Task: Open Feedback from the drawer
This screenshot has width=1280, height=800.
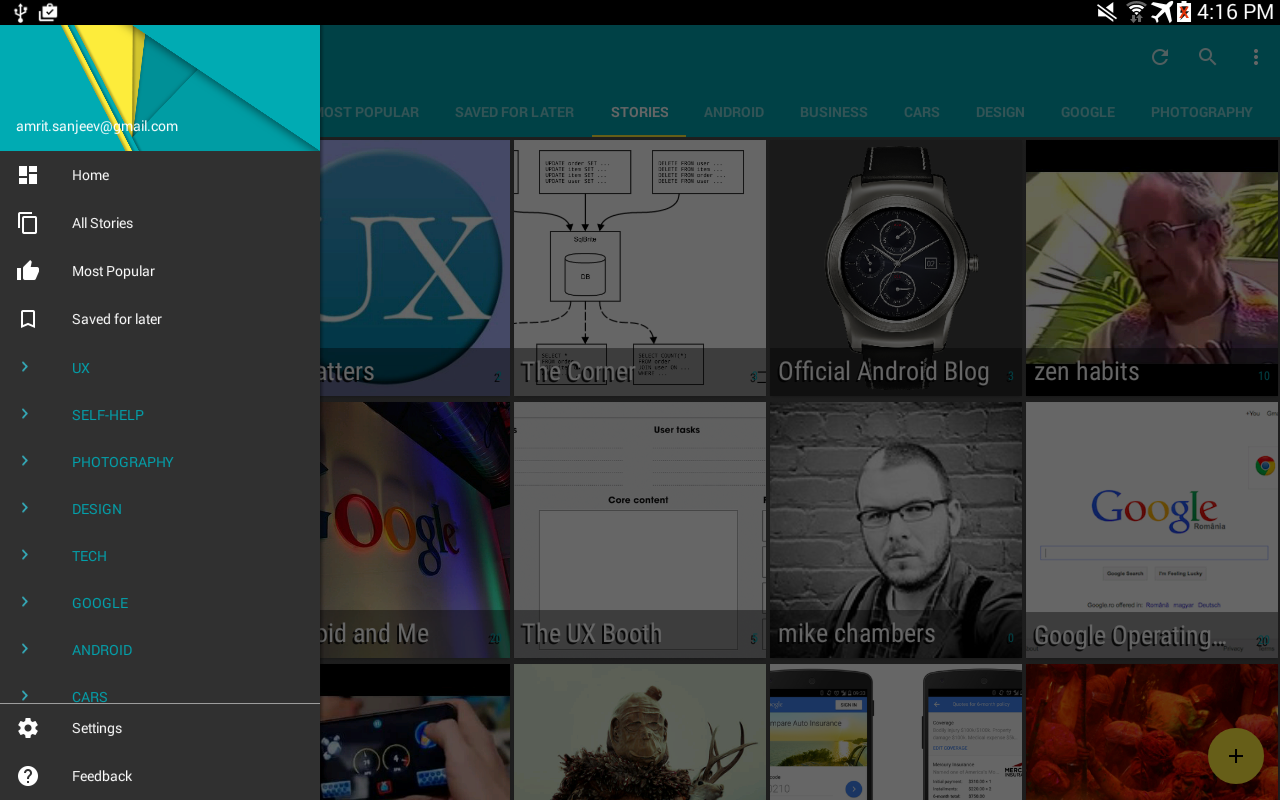Action: coord(160,776)
